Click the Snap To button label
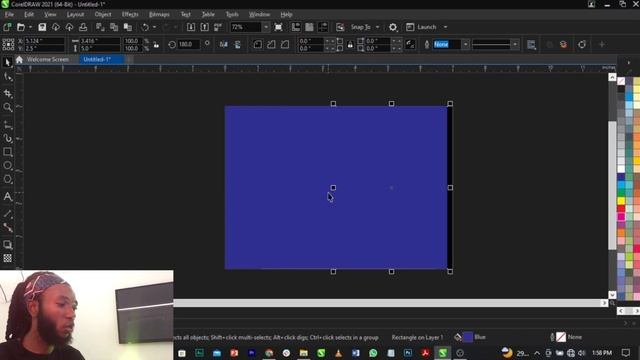This screenshot has height=360, width=640. pyautogui.click(x=360, y=27)
